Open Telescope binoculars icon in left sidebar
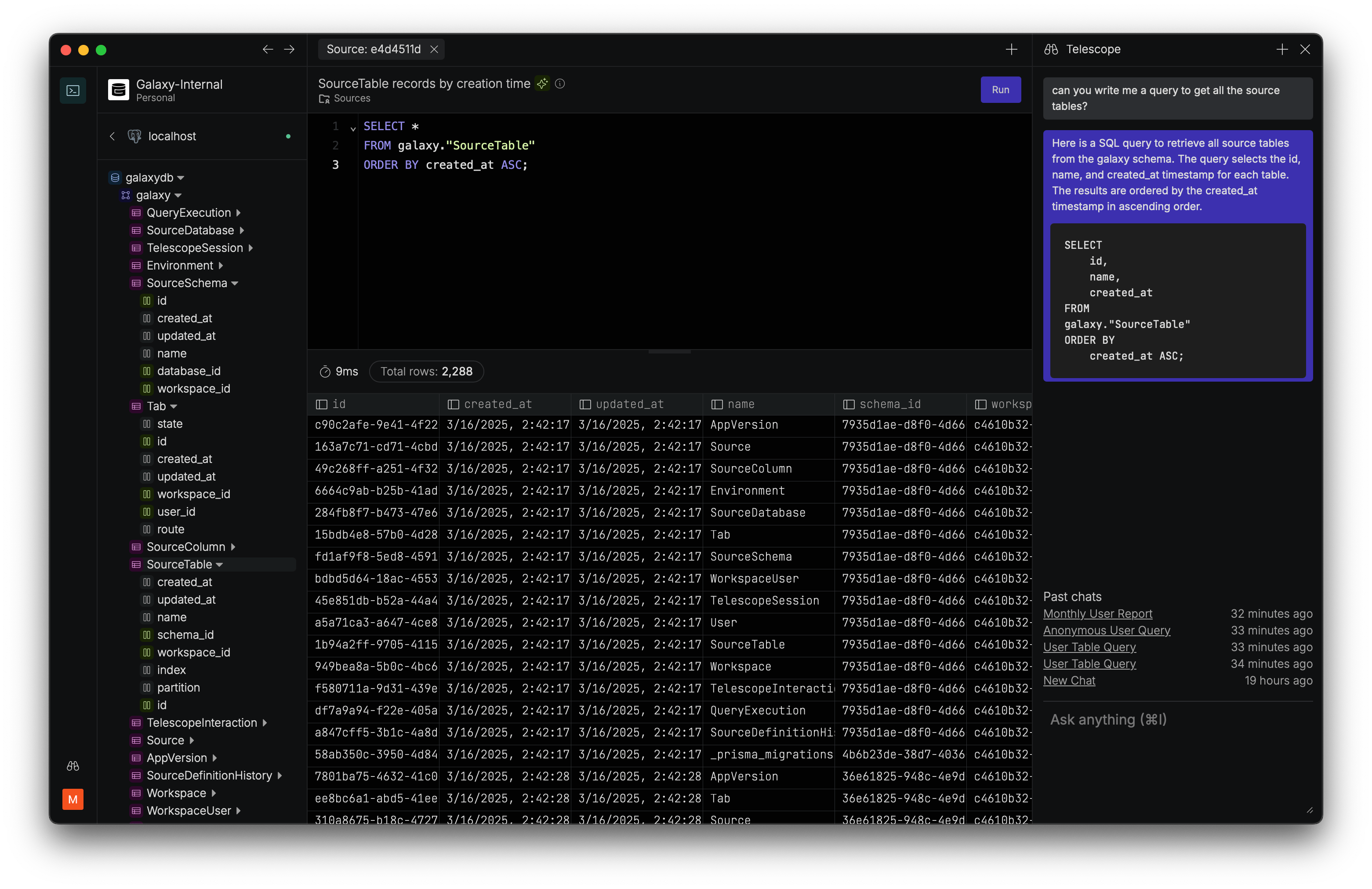 pos(73,765)
